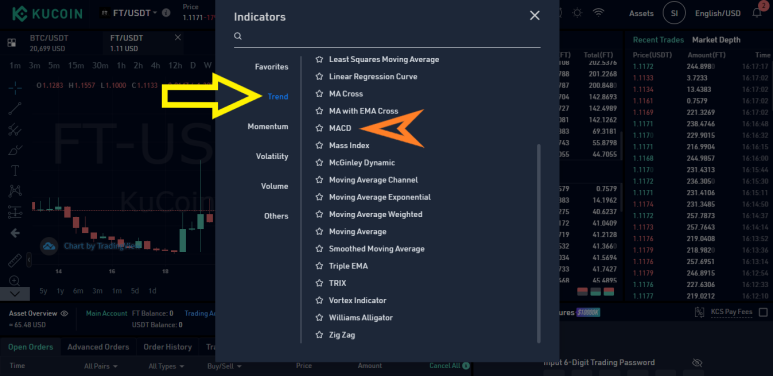Image resolution: width=773 pixels, height=376 pixels.
Task: Open the SI account avatar
Action: 674,13
